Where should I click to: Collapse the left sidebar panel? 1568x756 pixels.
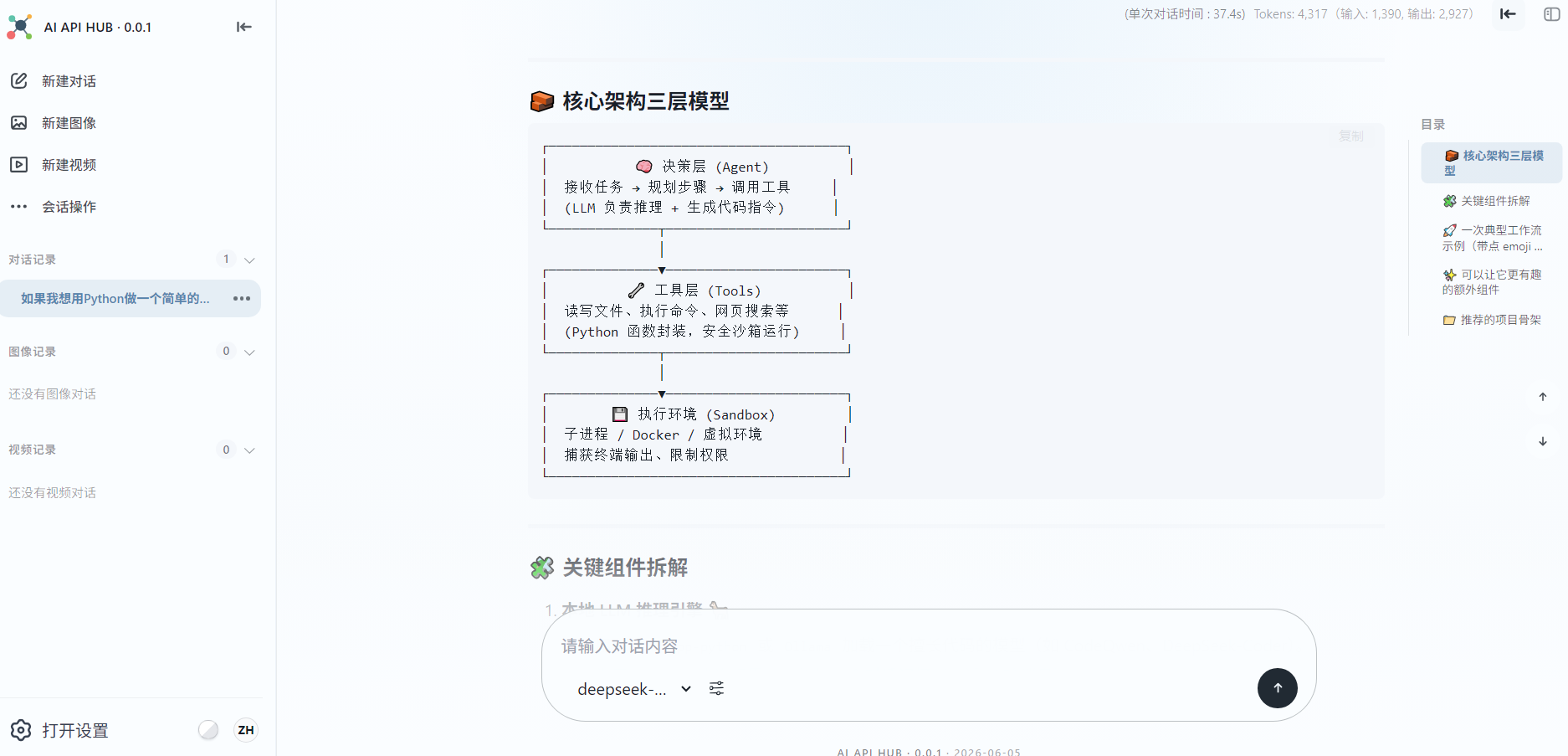tap(243, 27)
